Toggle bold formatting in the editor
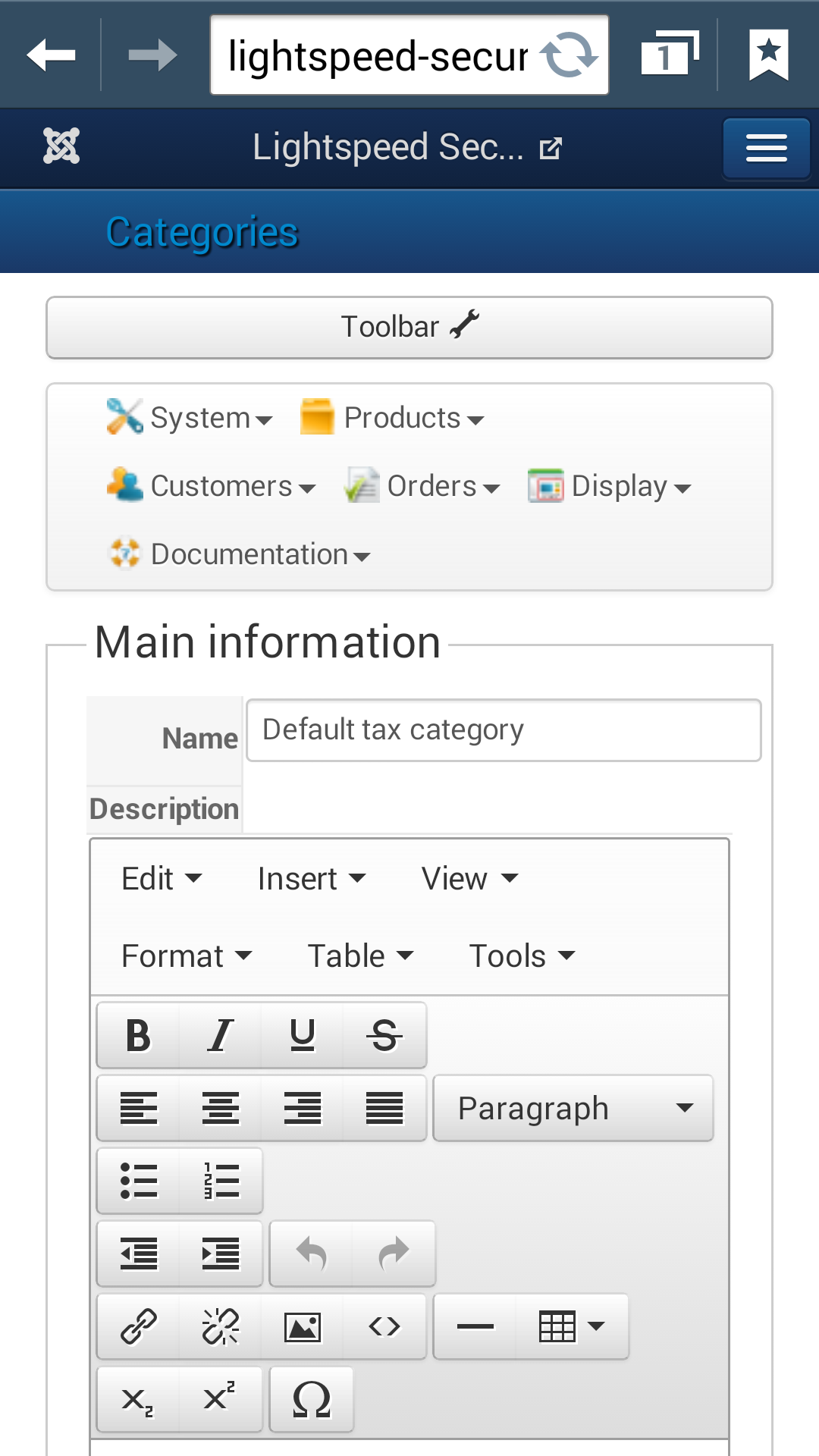819x1456 pixels. click(x=138, y=1035)
